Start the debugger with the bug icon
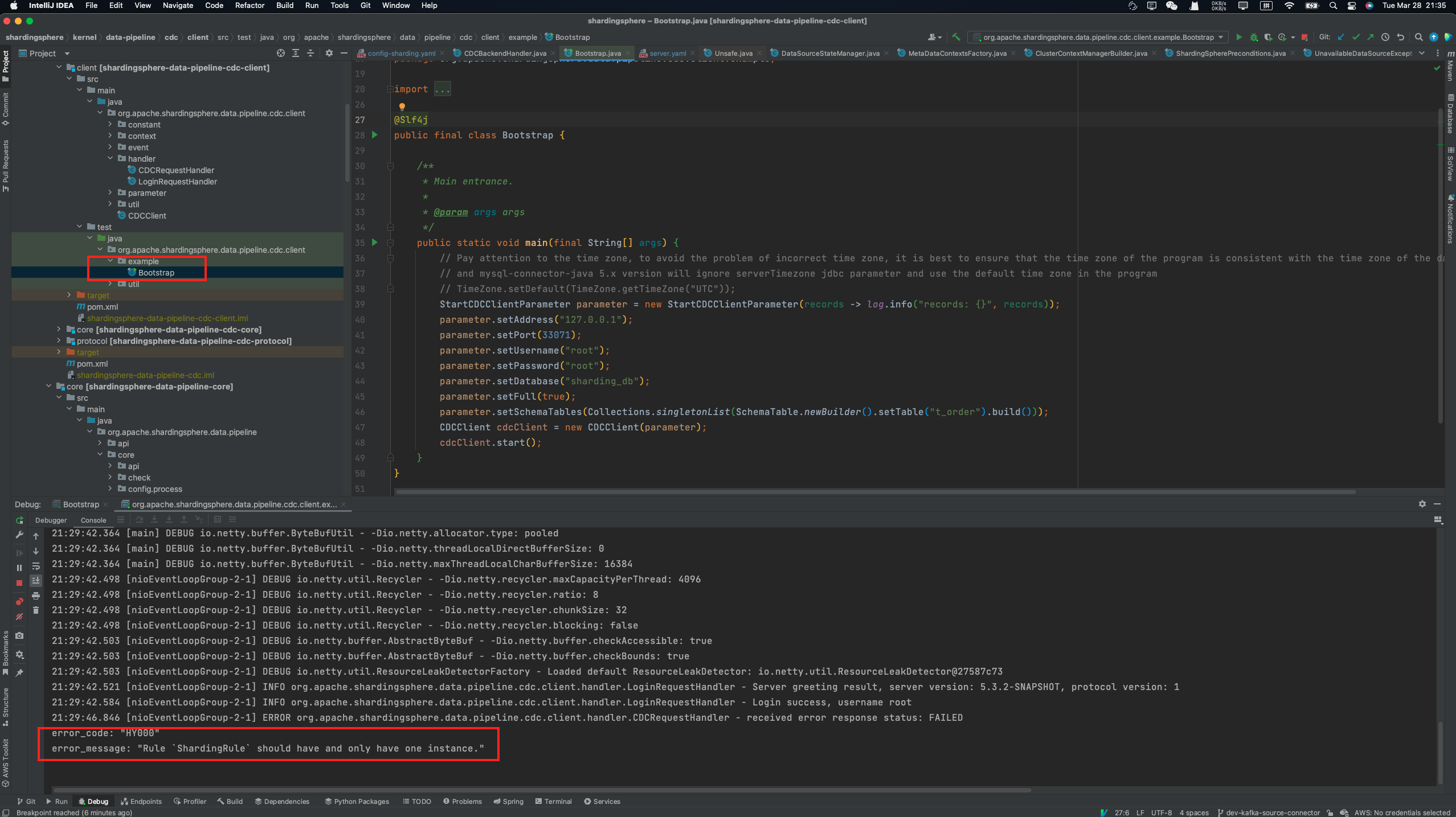The width and height of the screenshot is (1456, 817). click(x=1254, y=37)
